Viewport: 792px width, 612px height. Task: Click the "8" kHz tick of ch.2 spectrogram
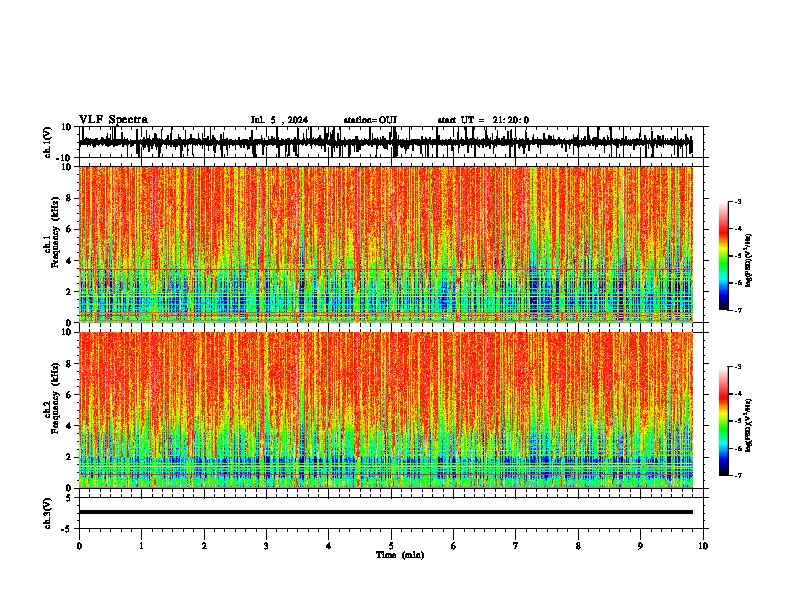(x=69, y=364)
